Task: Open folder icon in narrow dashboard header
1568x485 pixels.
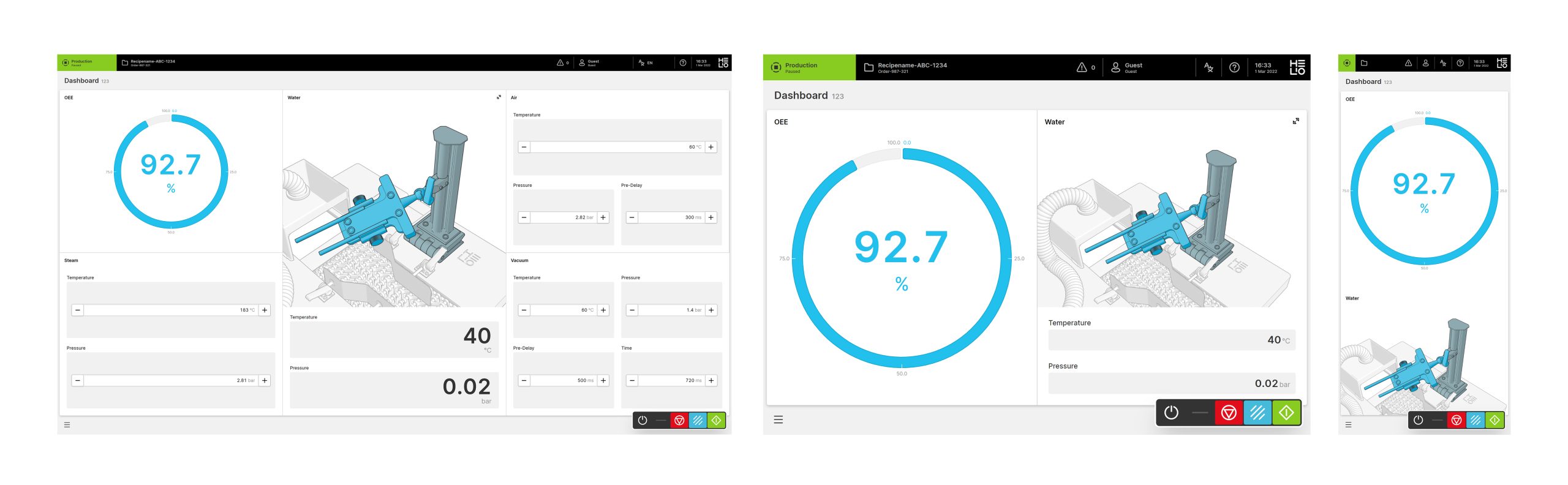Action: click(x=1364, y=63)
